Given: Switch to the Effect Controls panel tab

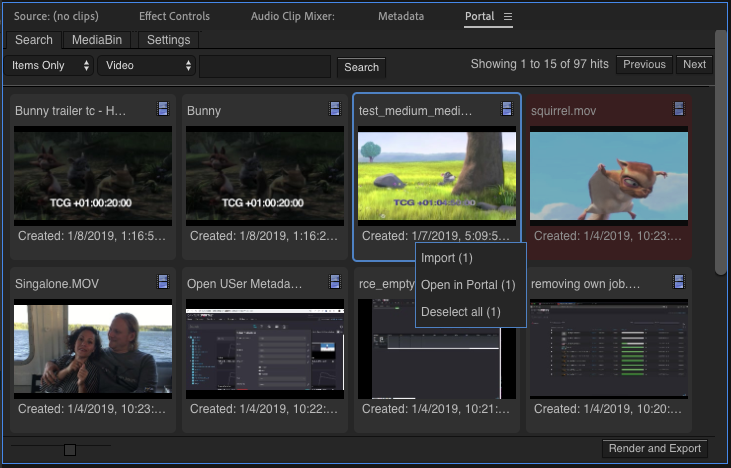Looking at the screenshot, I should (174, 16).
